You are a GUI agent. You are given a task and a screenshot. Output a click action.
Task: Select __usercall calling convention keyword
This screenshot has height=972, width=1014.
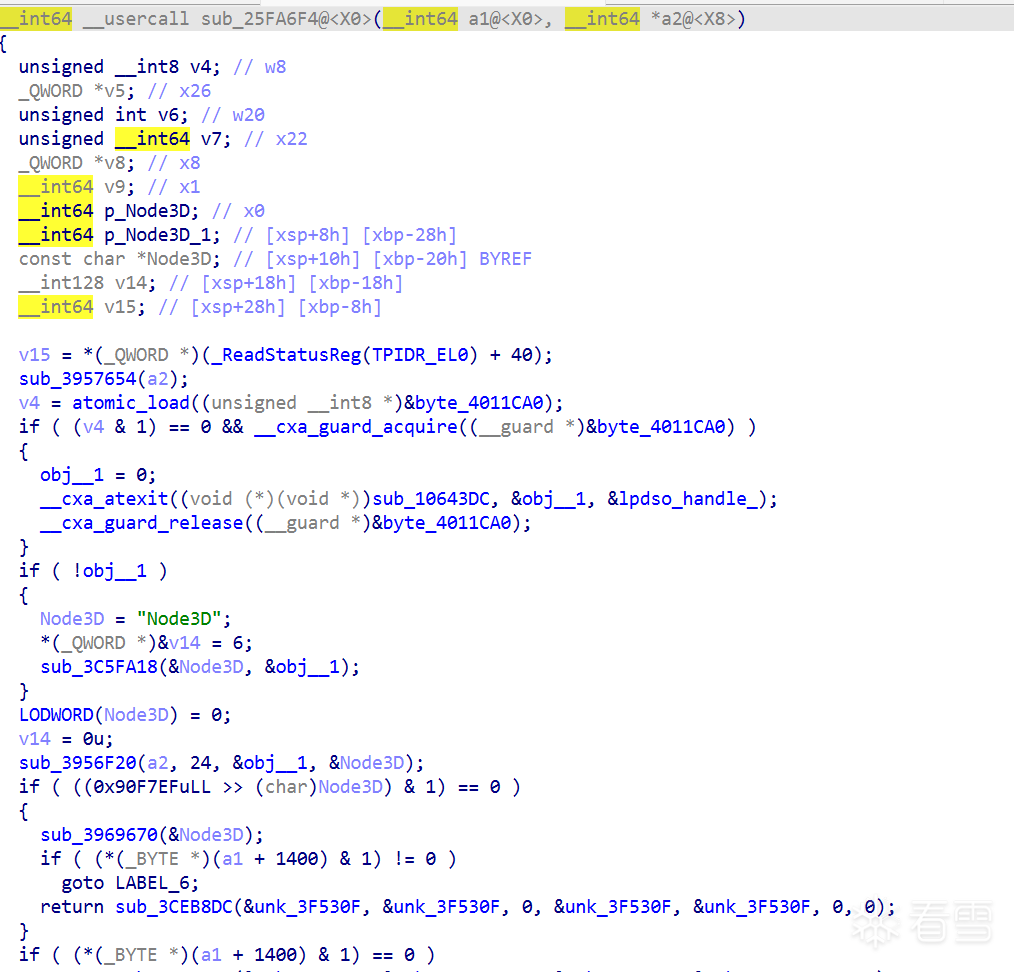tap(136, 19)
